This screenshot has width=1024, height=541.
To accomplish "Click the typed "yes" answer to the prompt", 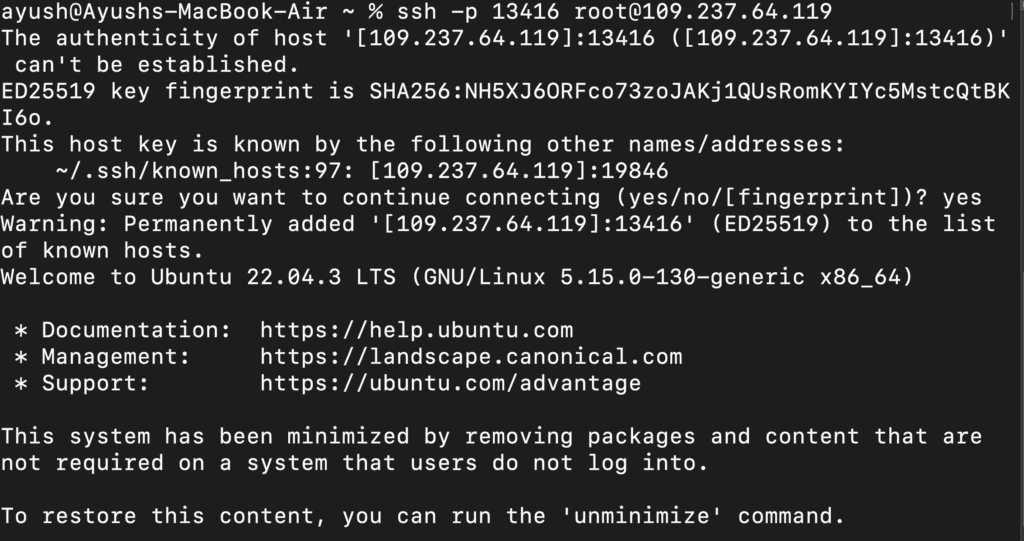I will [962, 198].
